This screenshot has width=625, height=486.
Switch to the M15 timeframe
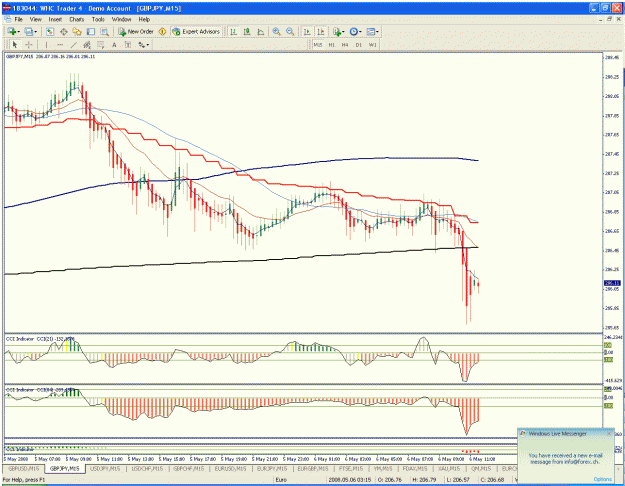[x=318, y=45]
